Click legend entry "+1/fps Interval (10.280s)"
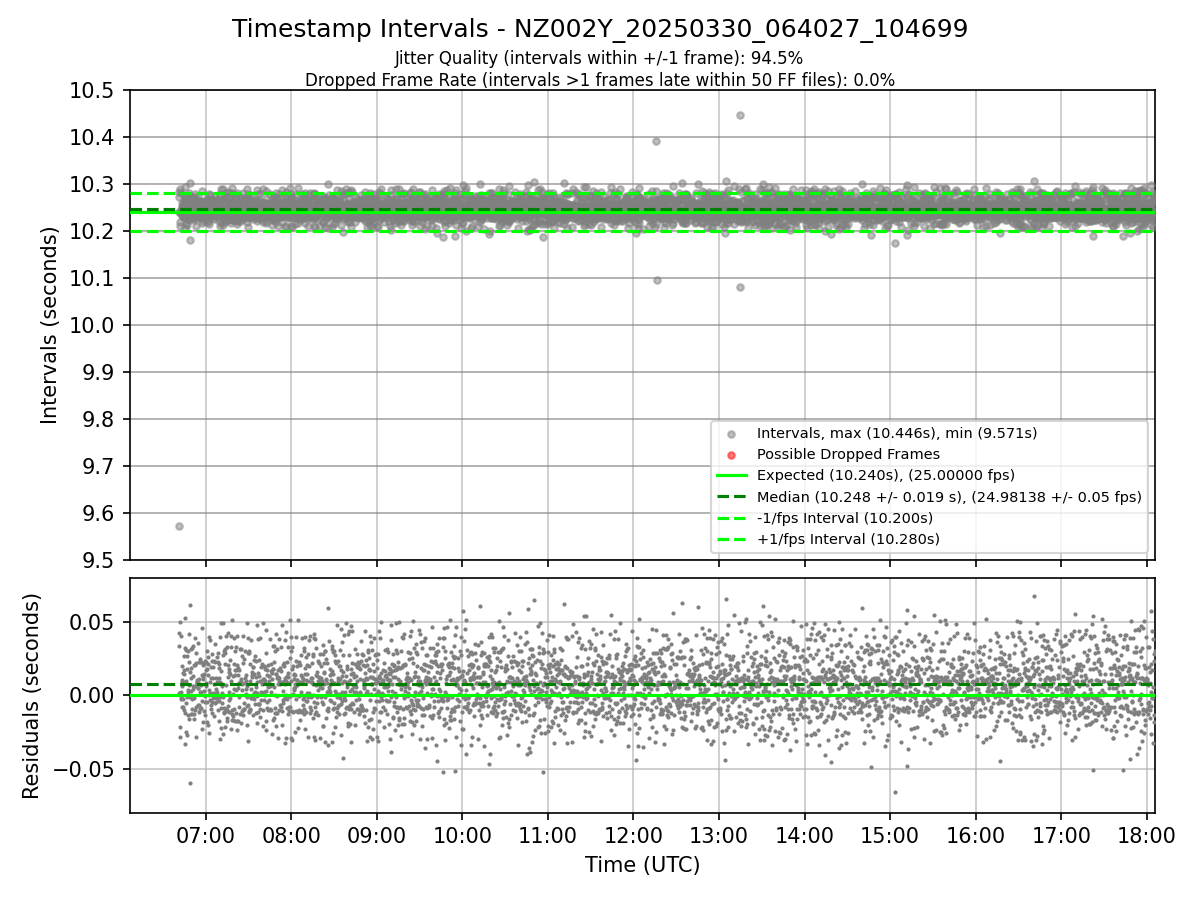 coord(848,539)
